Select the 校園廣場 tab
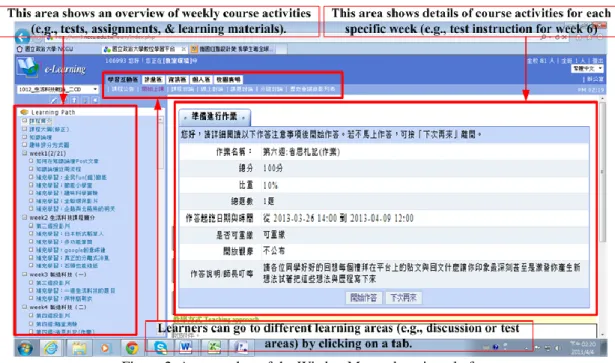615x363 pixels. 228,80
